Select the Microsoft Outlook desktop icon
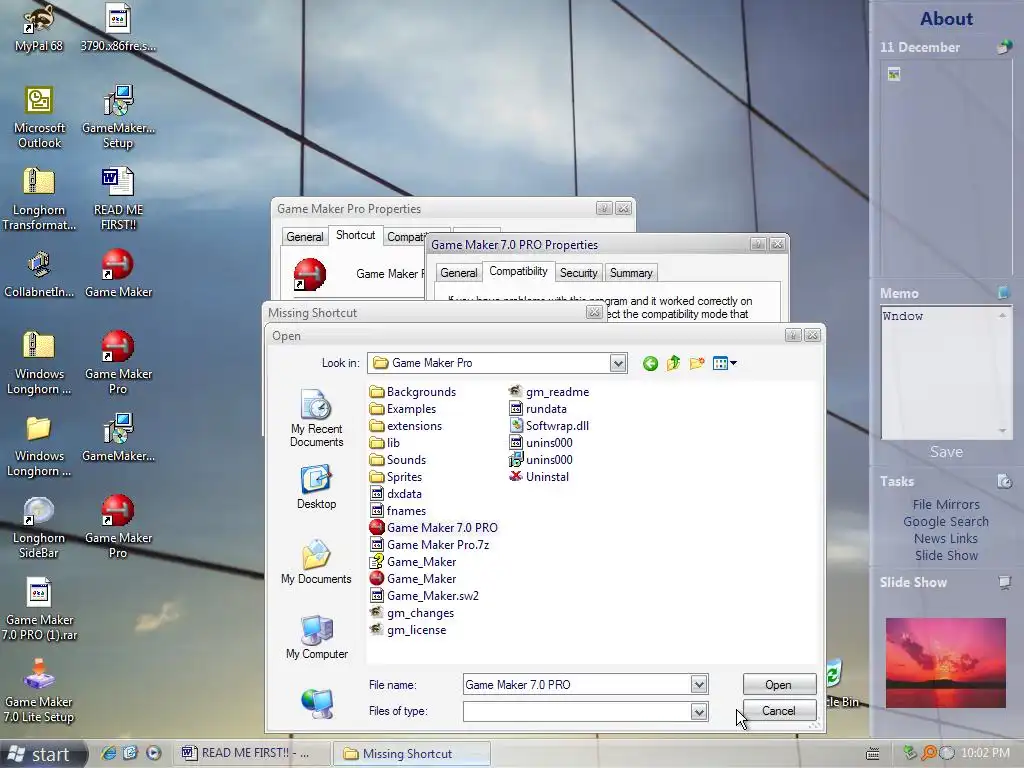1024x768 pixels. 39,118
